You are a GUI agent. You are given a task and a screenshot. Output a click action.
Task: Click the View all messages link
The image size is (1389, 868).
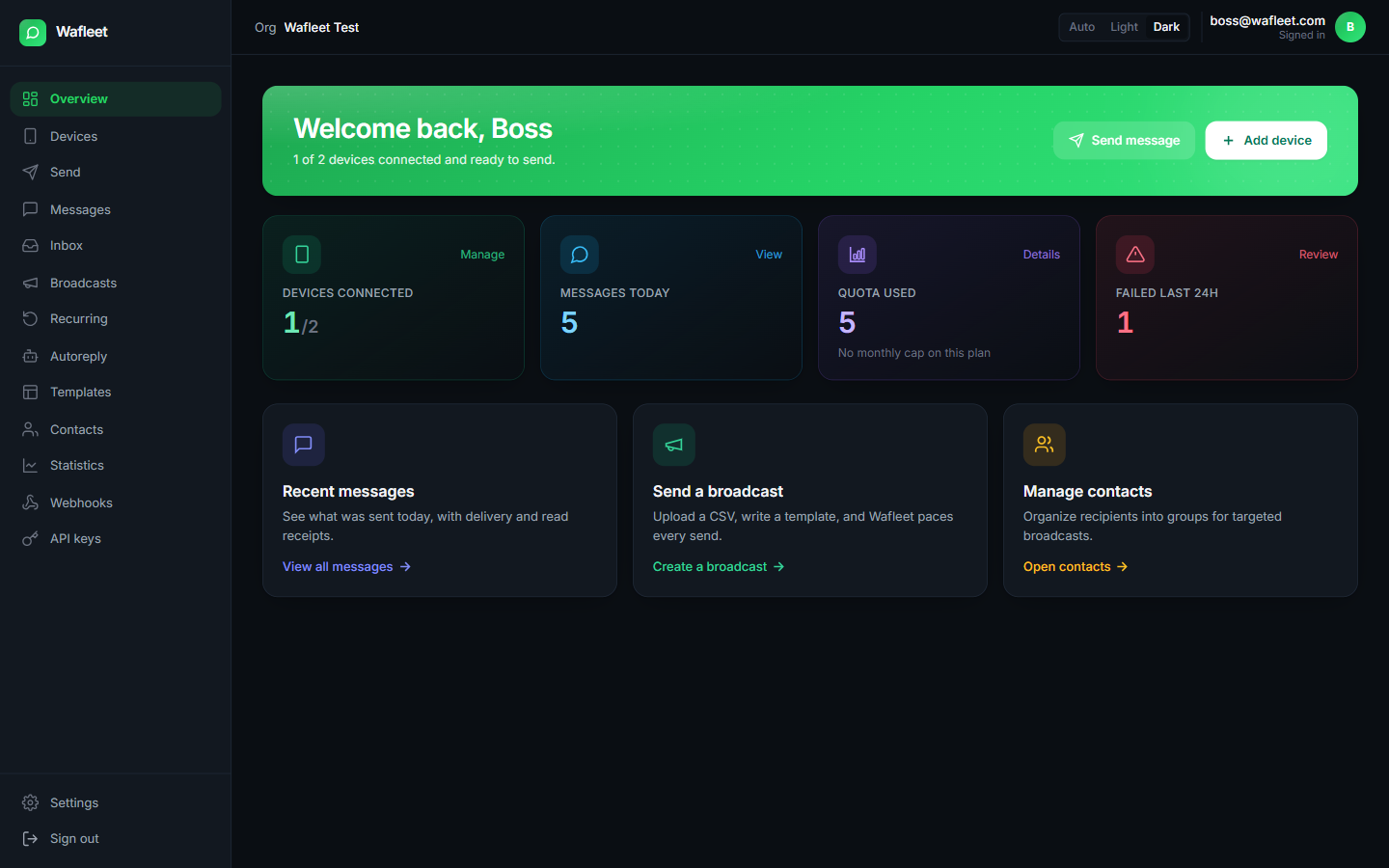[347, 567]
